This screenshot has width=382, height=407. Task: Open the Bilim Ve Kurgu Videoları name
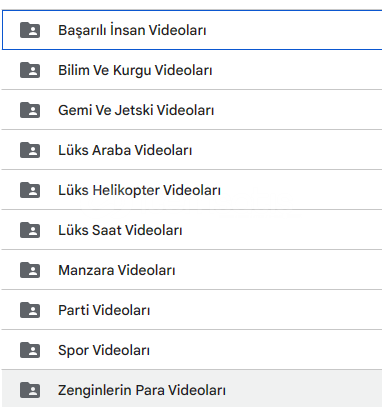[x=135, y=70]
